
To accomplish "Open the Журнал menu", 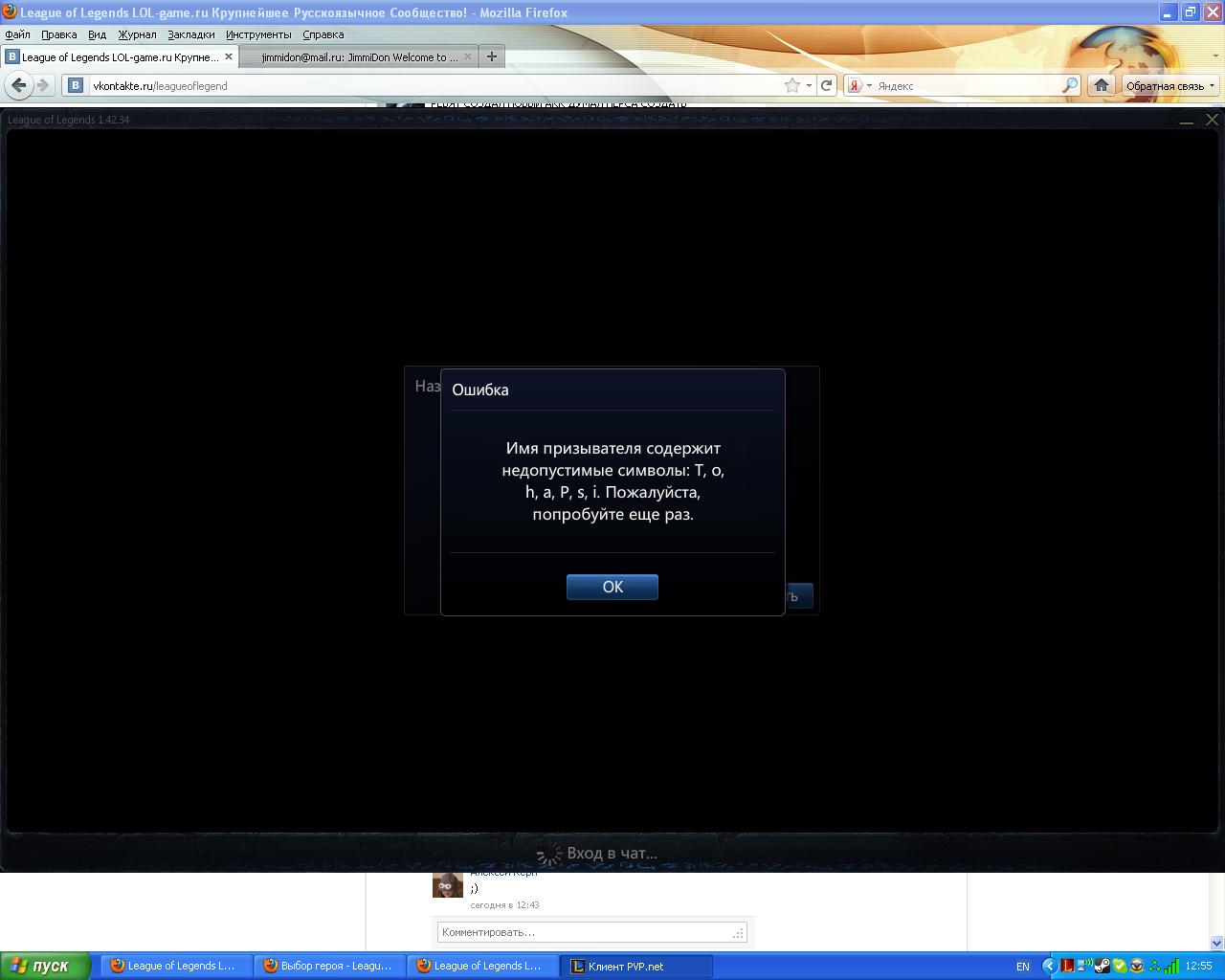I will point(137,34).
